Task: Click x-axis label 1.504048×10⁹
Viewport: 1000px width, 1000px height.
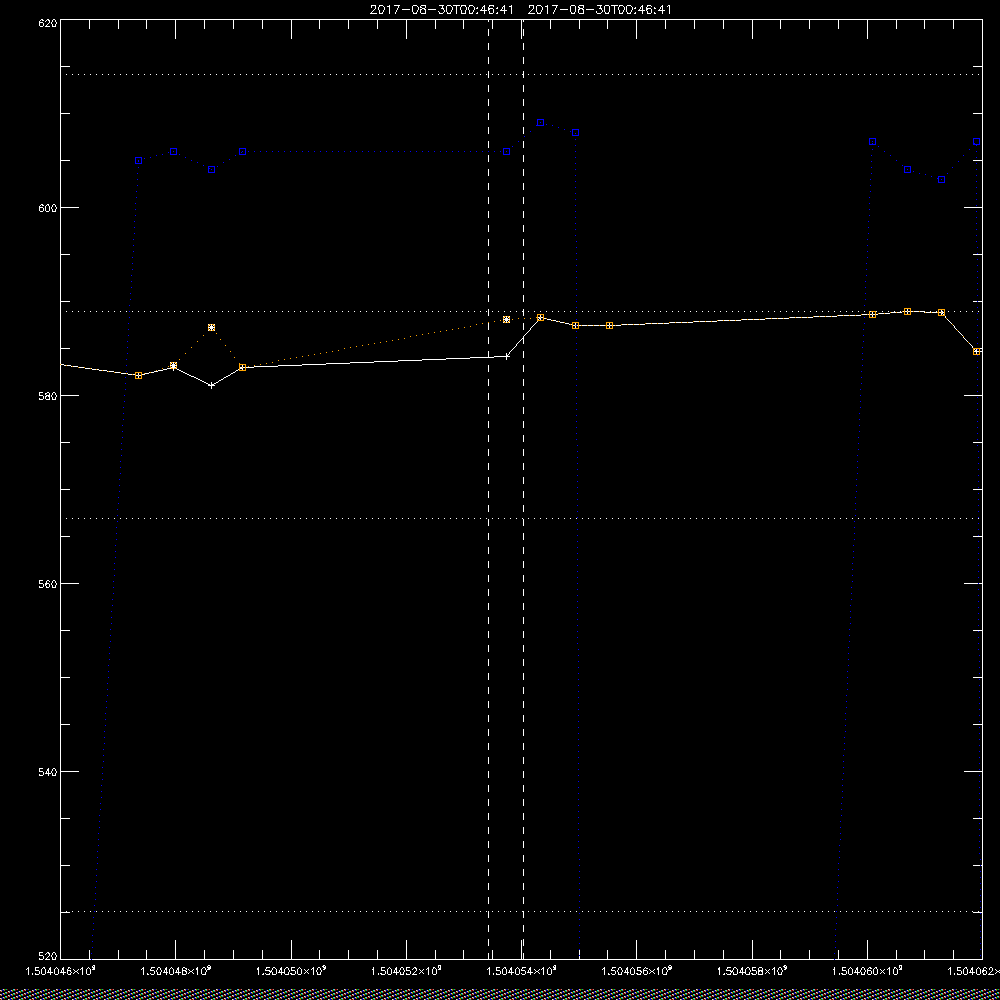Action: 175,971
